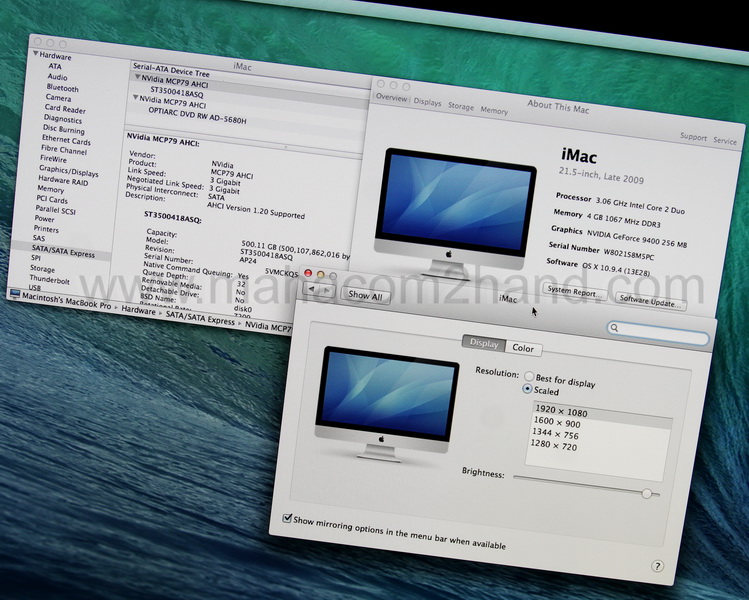Select Printers in hardware sidebar
The image size is (749, 600).
coord(46,229)
